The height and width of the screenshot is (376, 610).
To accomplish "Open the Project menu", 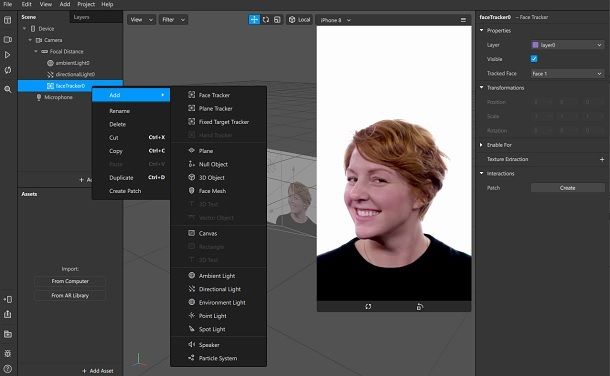I will click(86, 4).
